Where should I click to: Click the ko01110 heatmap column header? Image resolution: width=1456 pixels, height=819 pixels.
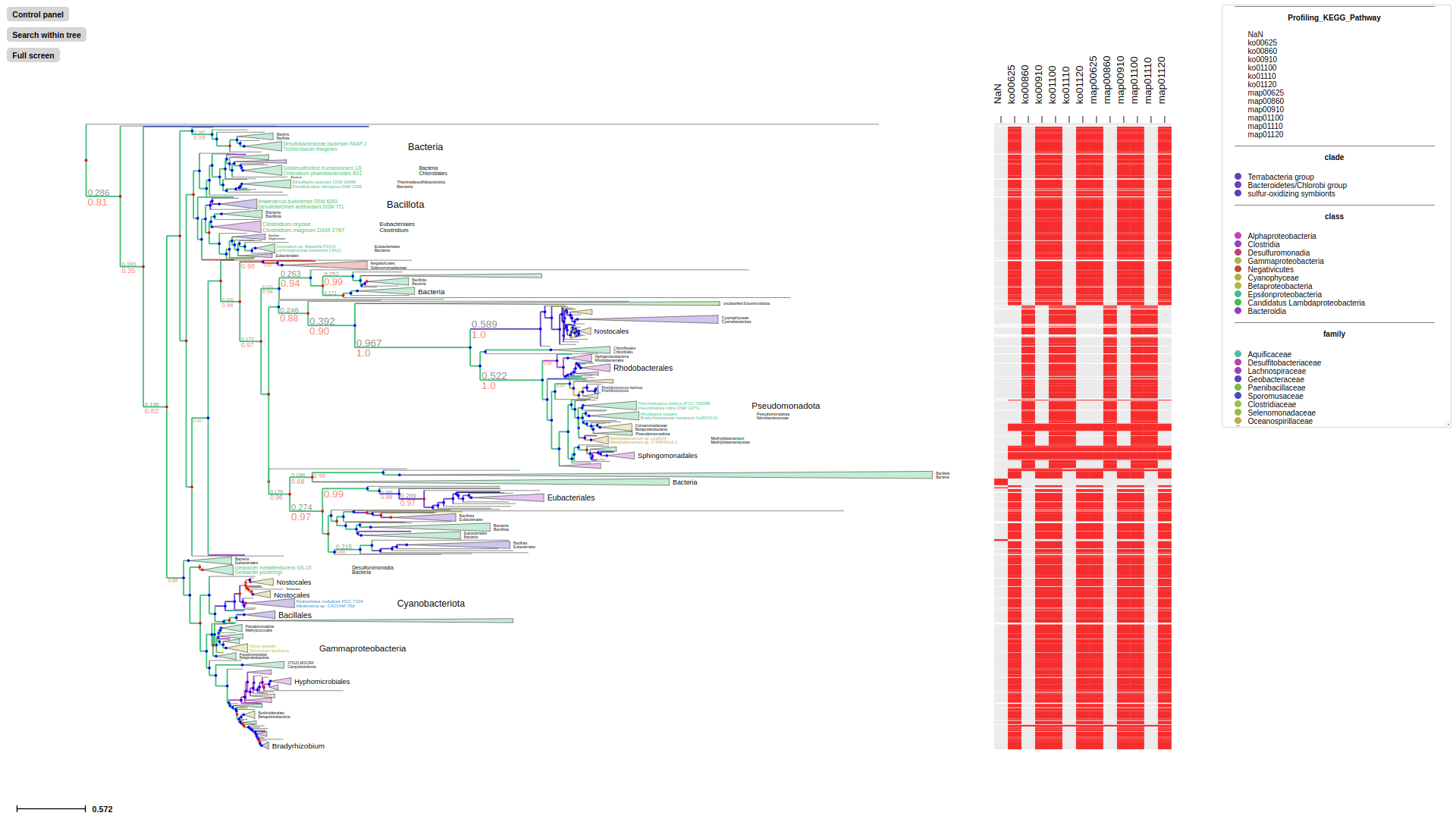click(x=1066, y=84)
